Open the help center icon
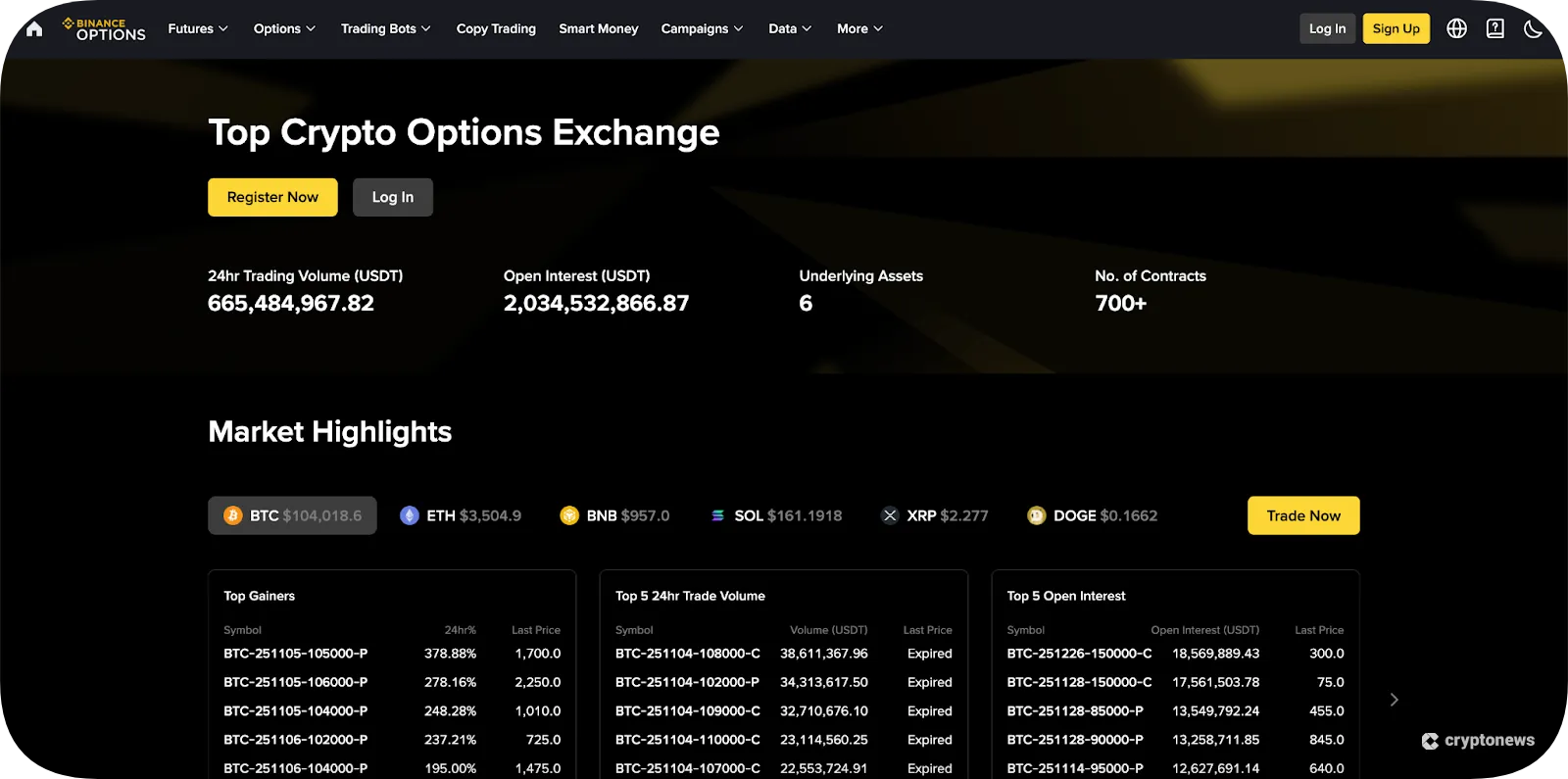This screenshot has height=779, width=1568. tap(1495, 28)
